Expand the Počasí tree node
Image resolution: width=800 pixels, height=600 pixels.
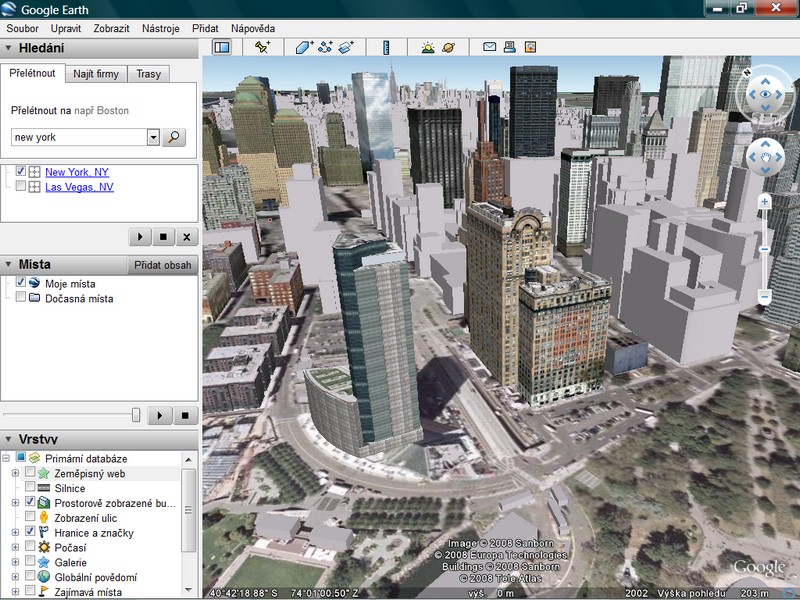pos(15,547)
